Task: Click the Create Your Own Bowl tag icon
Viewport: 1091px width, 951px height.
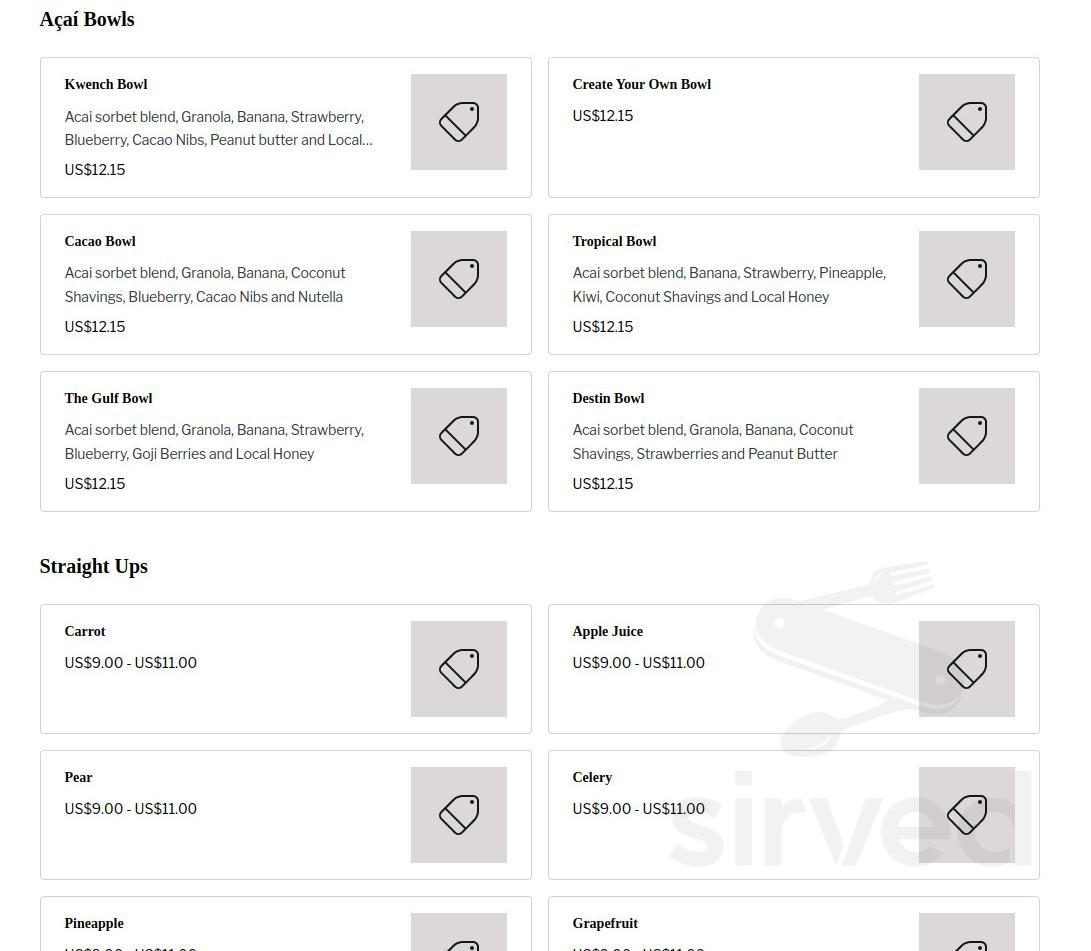Action: 967,122
